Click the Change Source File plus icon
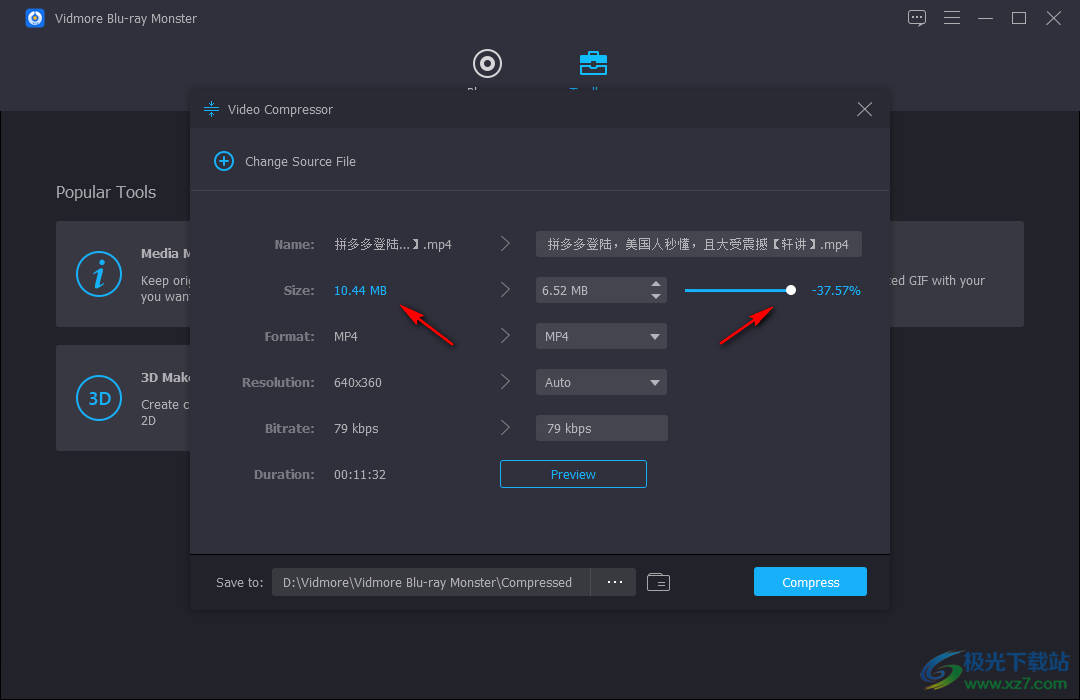 224,161
